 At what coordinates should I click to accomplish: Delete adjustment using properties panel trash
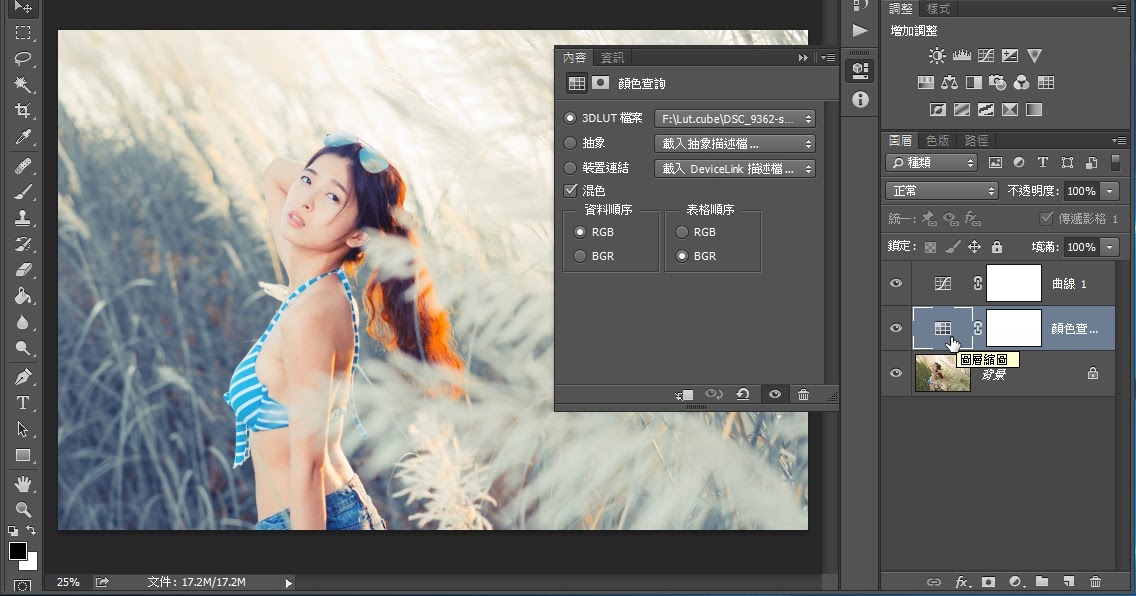[803, 395]
